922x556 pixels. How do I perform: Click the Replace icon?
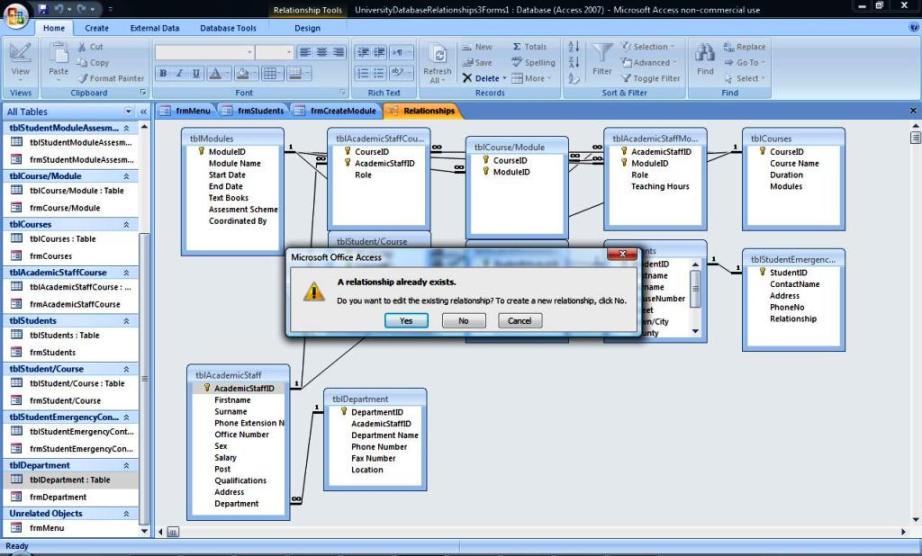pyautogui.click(x=729, y=46)
